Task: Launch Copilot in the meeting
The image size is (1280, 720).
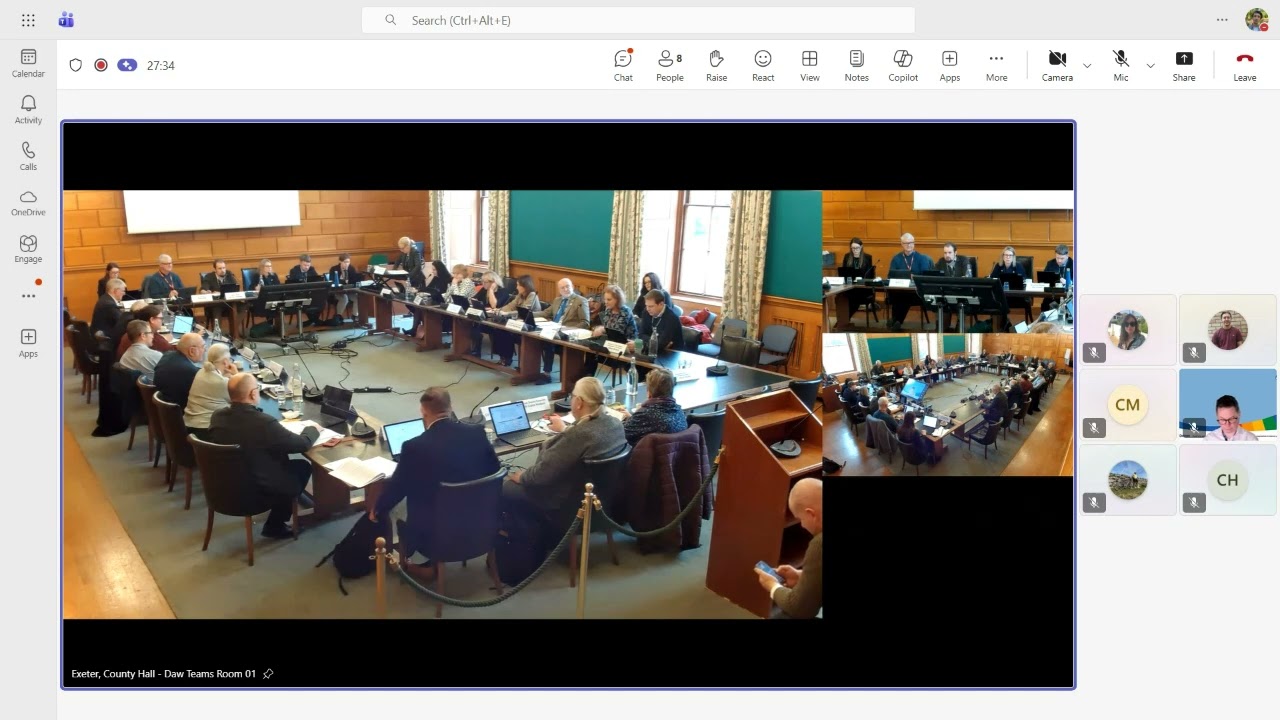Action: (903, 65)
